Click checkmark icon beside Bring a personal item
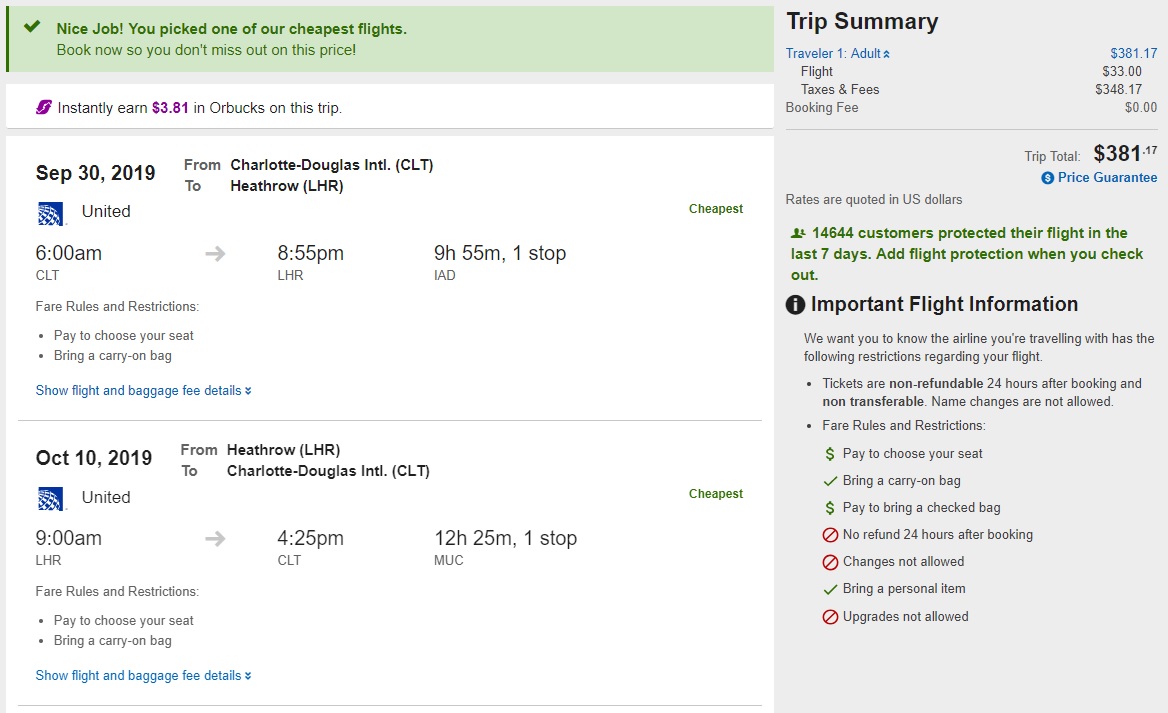This screenshot has height=713, width=1168. coord(830,589)
